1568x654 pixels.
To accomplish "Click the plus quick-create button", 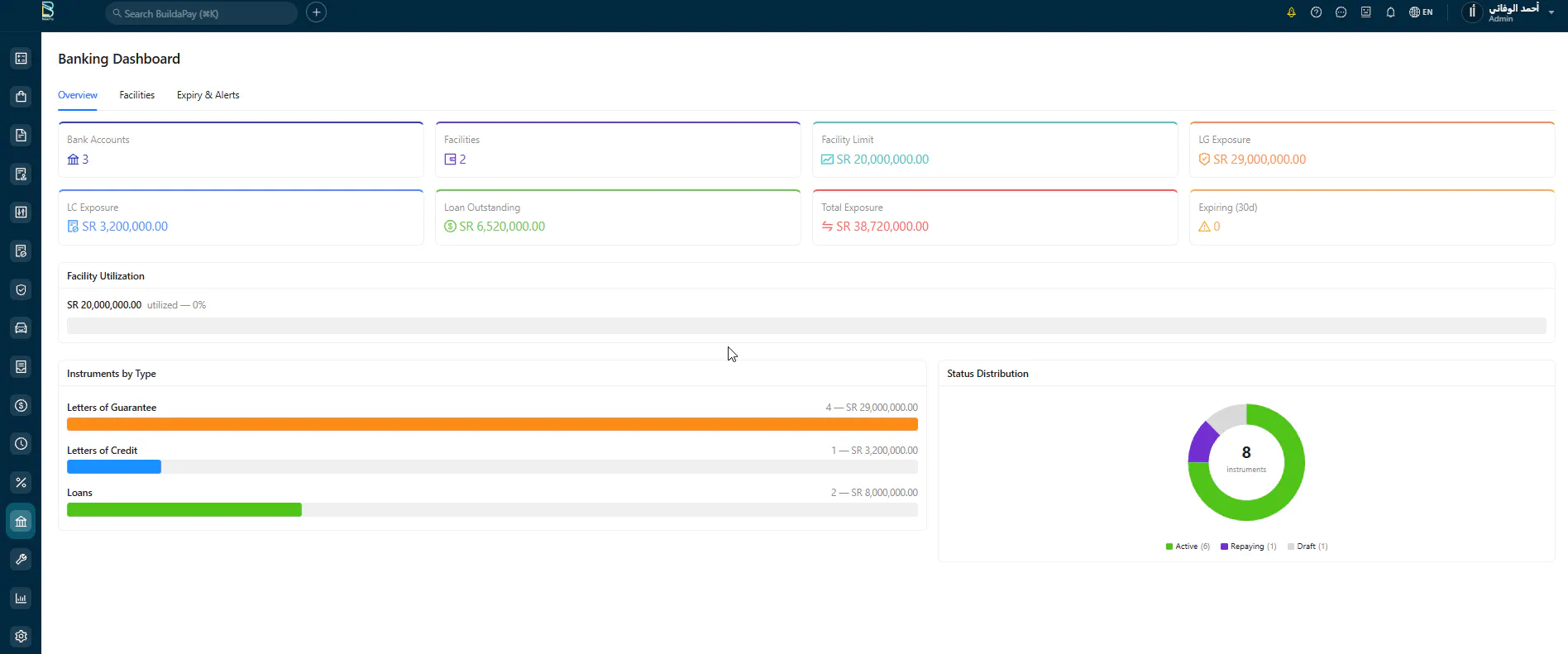I will pos(316,12).
